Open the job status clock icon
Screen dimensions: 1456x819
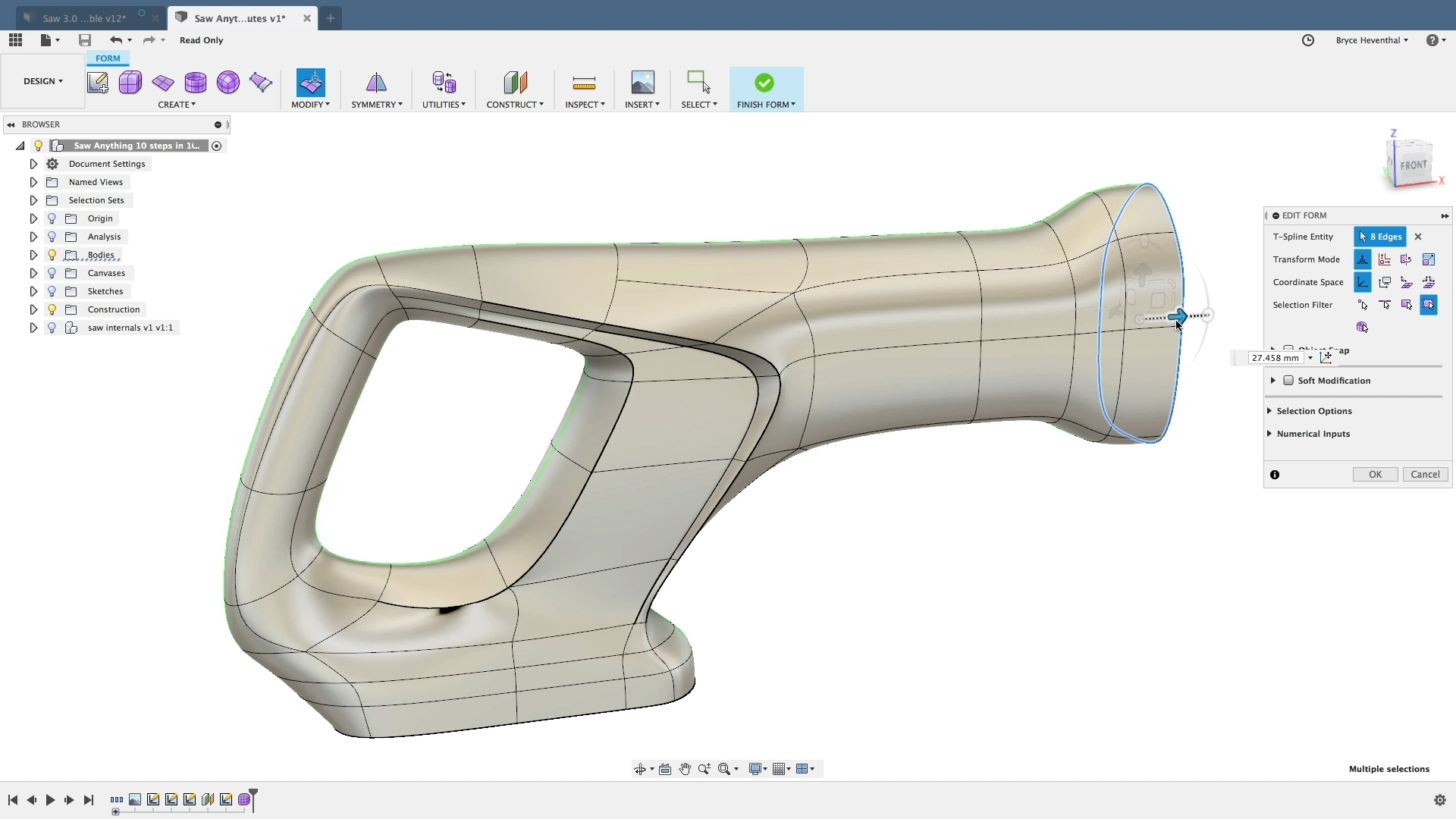[x=1308, y=40]
